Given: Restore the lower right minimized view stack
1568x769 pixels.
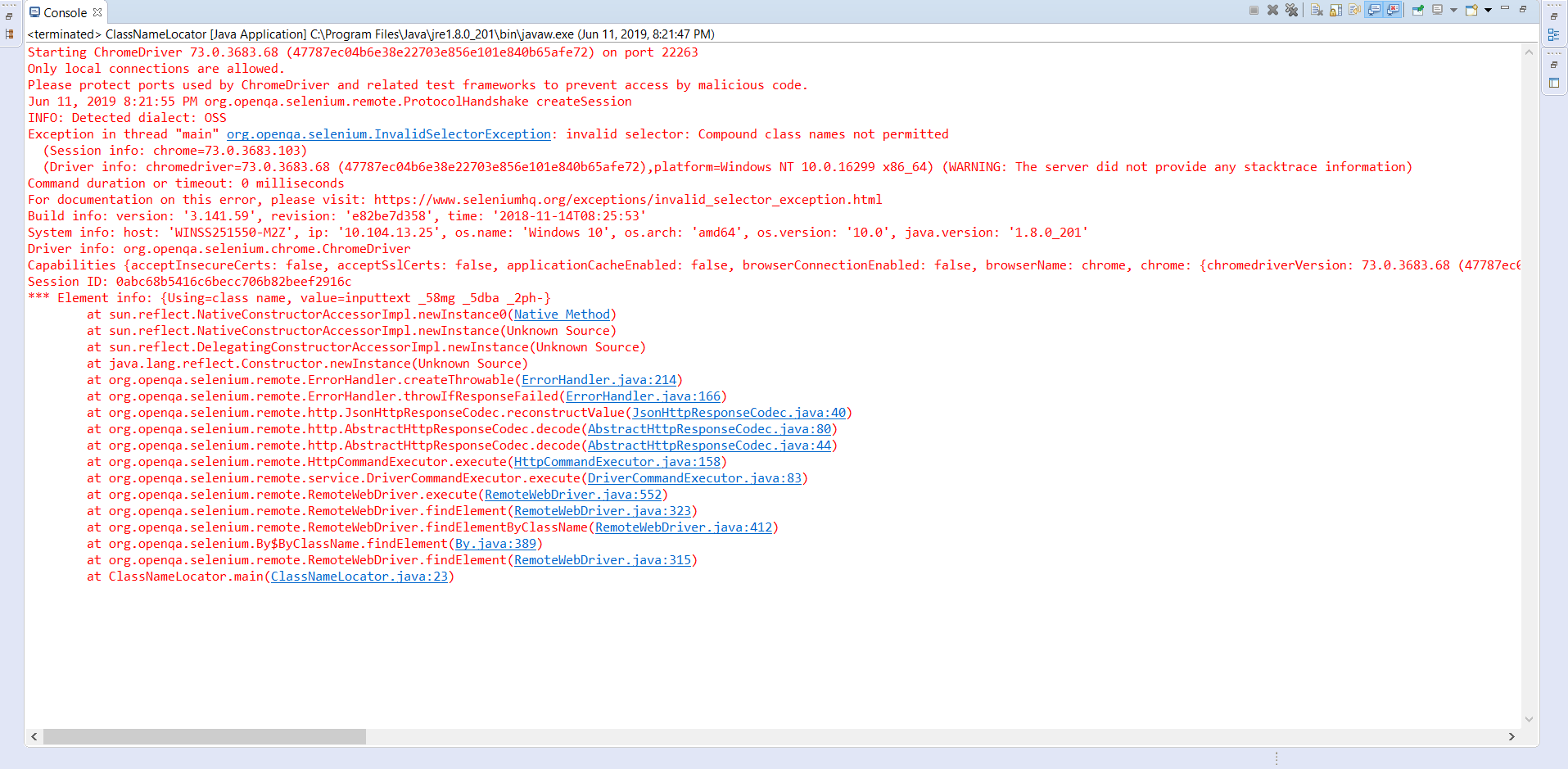Looking at the screenshot, I should (x=1553, y=65).
